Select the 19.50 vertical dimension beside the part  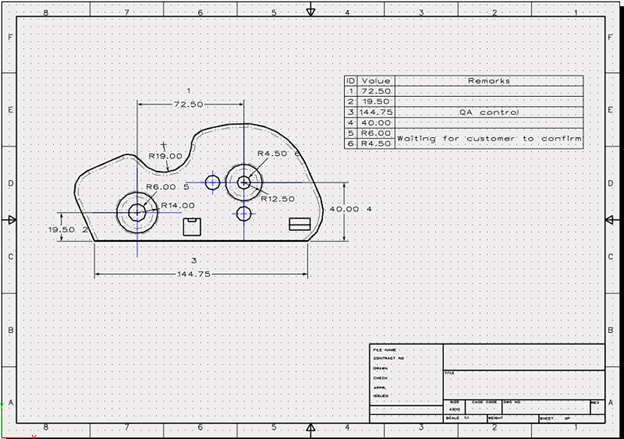click(x=62, y=230)
